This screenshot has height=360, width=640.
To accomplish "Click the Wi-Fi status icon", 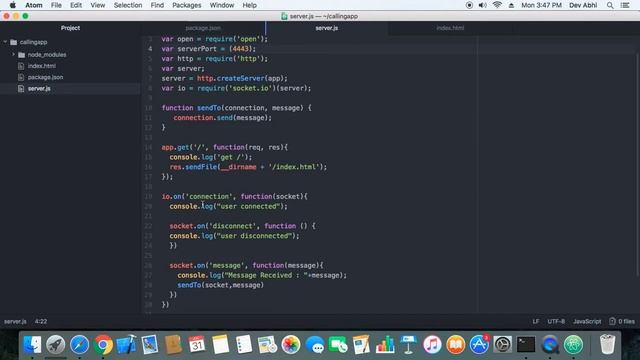I will click(497, 5).
